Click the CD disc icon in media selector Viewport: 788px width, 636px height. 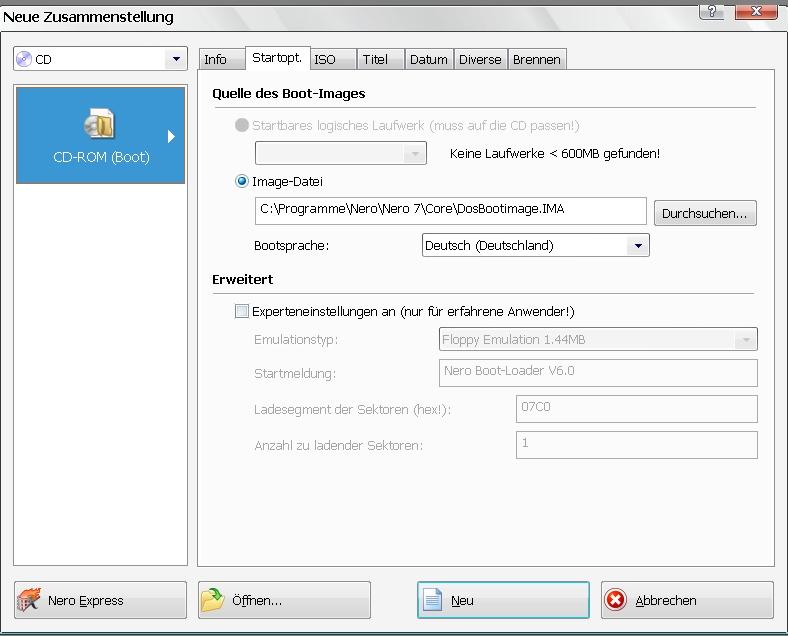pyautogui.click(x=24, y=59)
